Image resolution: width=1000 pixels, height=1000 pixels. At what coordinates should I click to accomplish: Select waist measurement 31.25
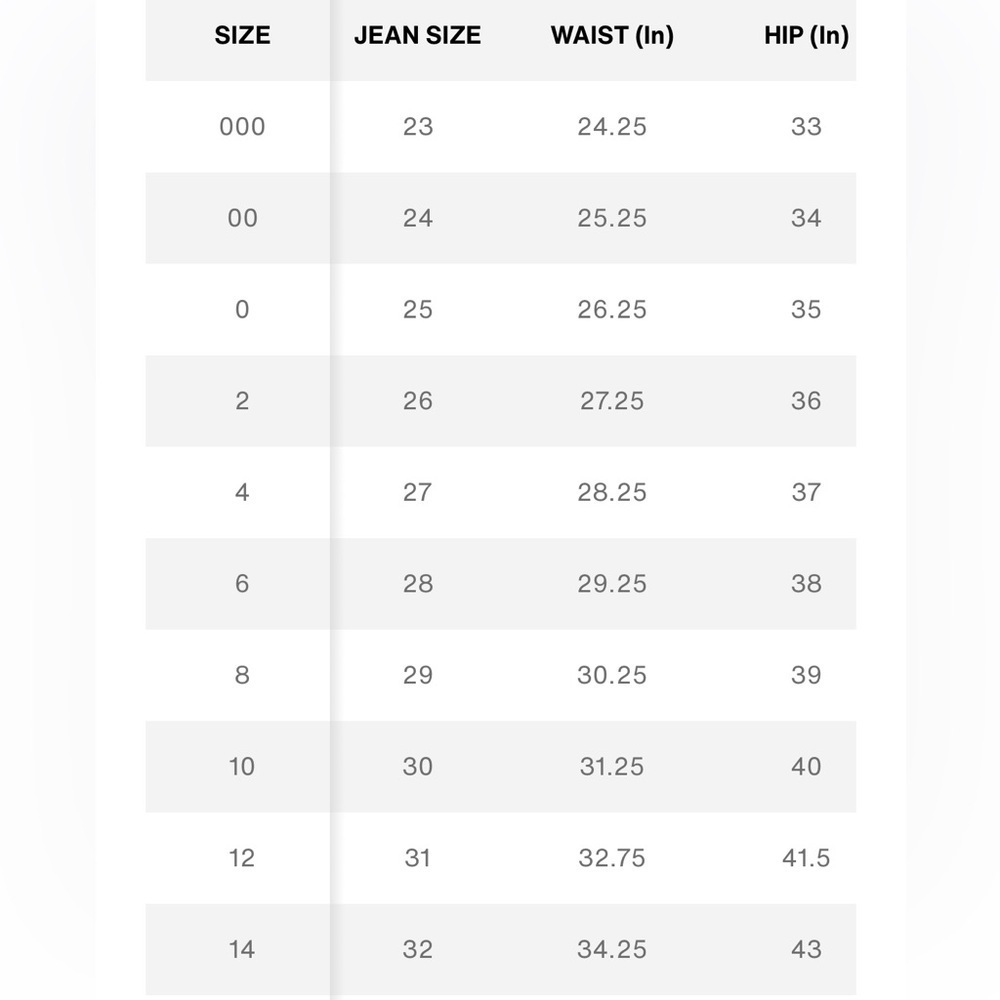point(612,767)
